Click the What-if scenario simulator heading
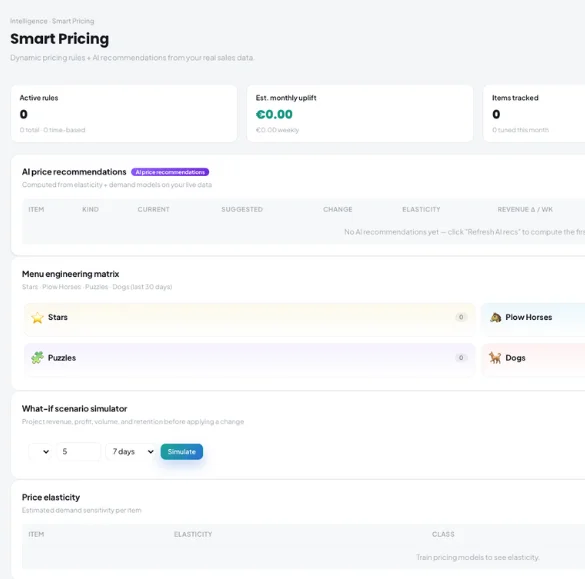Image resolution: width=585 pixels, height=579 pixels. click(75, 409)
